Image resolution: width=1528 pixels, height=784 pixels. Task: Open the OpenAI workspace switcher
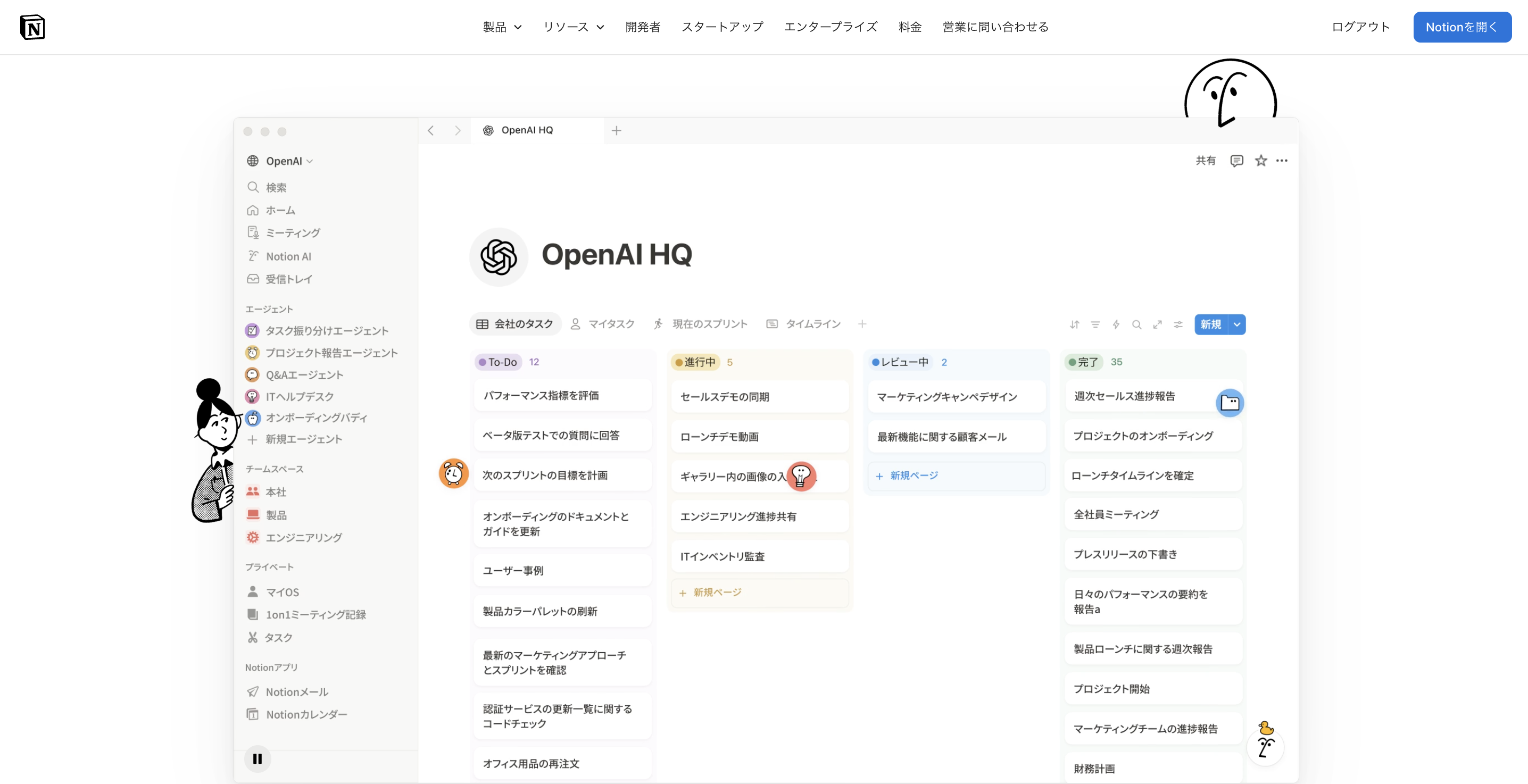[280, 161]
